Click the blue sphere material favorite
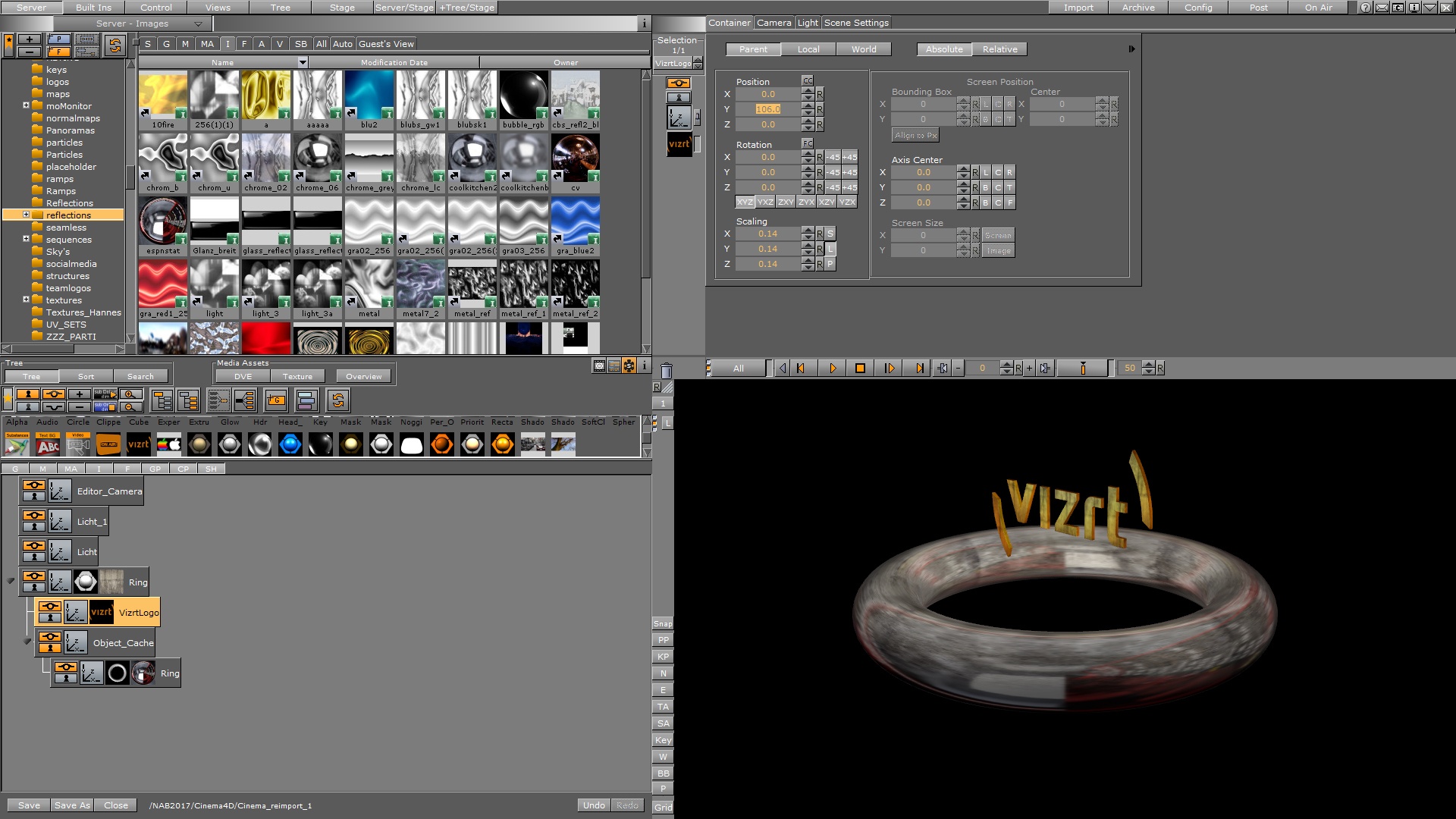Viewport: 1456px width, 819px height. tap(290, 444)
